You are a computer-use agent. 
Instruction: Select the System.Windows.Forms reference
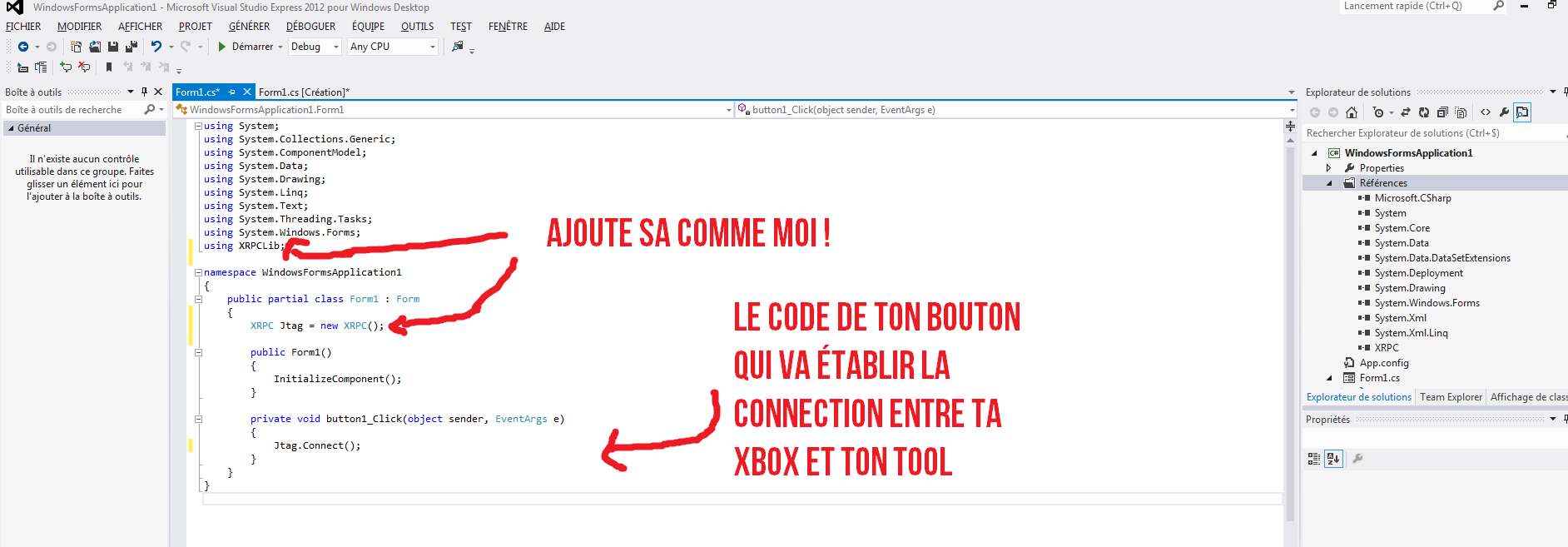coord(1427,303)
